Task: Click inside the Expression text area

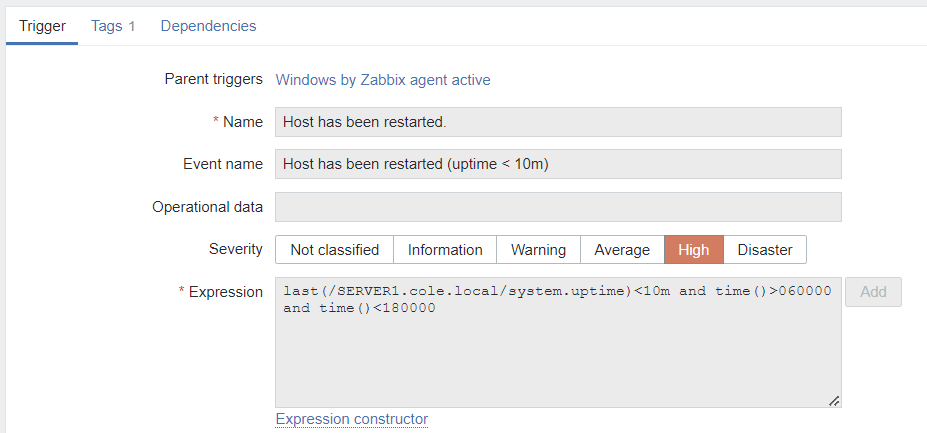Action: coord(558,350)
